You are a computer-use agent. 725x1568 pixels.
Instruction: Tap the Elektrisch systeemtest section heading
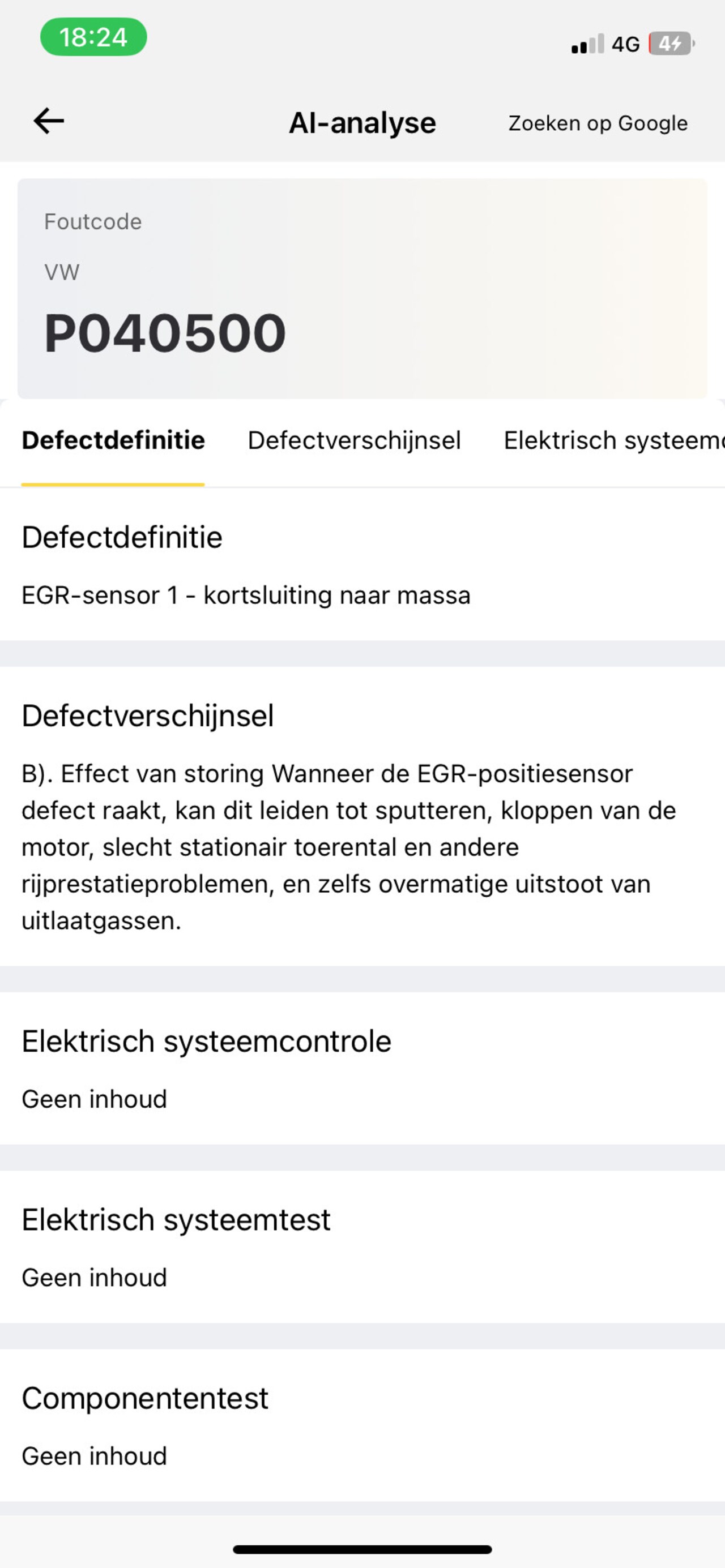click(x=176, y=1220)
